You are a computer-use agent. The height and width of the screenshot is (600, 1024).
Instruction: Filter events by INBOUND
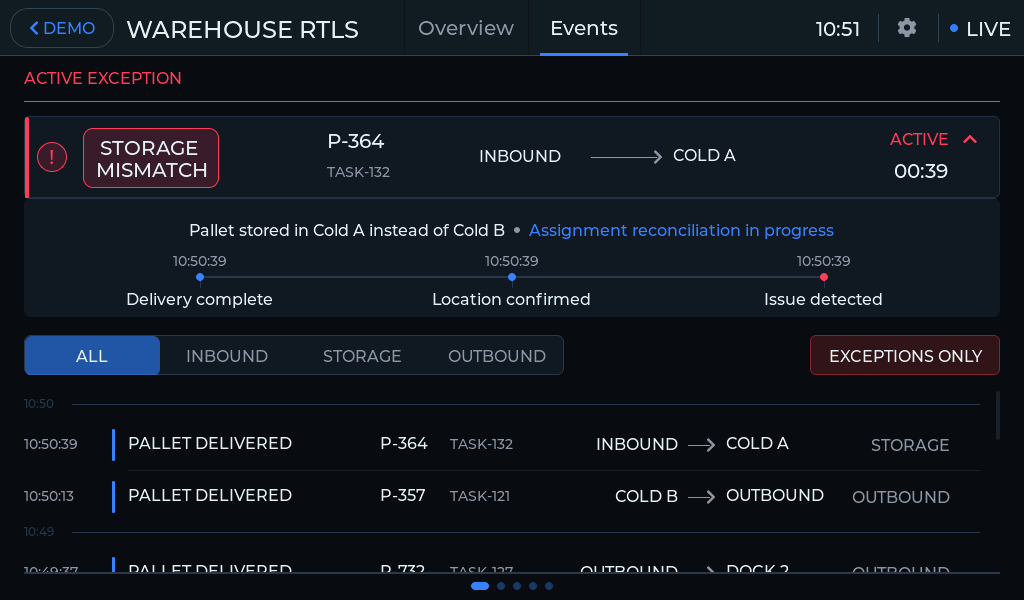[x=227, y=356]
